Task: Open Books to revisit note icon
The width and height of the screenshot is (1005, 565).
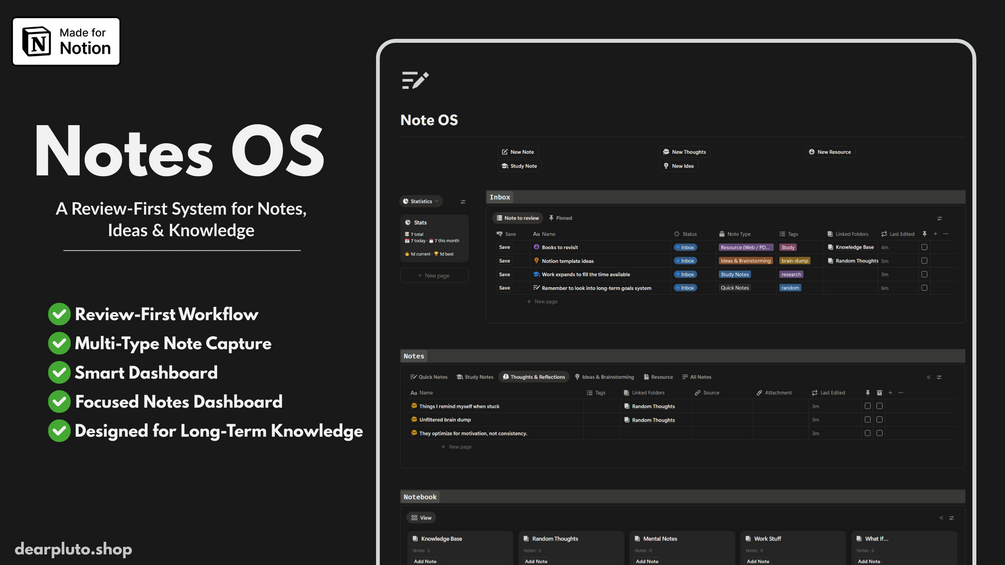Action: pos(536,247)
